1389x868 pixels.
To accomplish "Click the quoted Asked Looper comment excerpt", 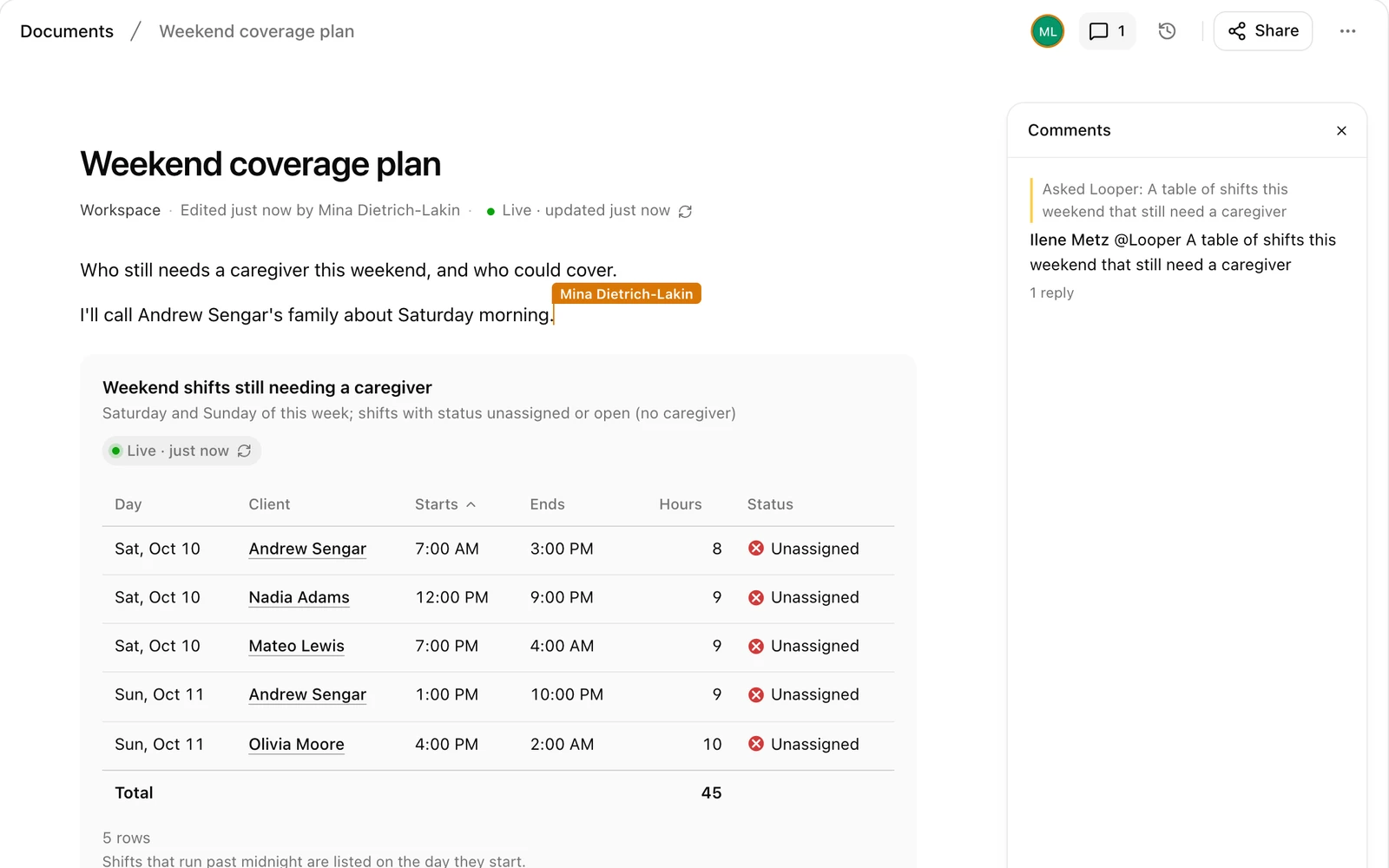I will click(1165, 201).
